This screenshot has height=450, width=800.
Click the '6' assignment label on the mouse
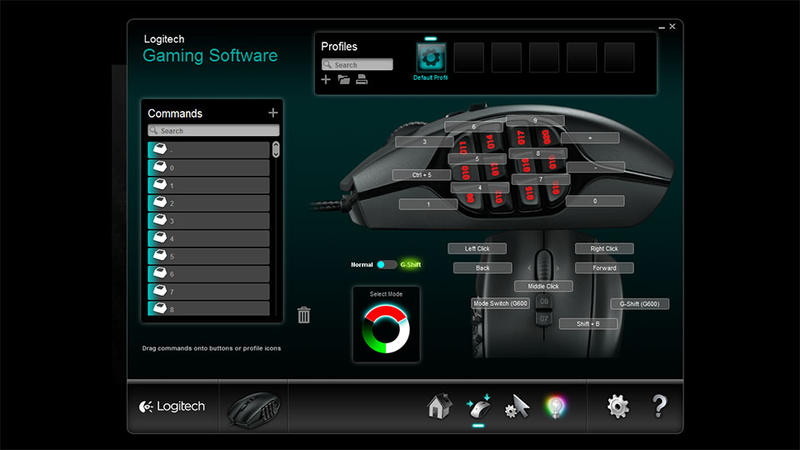click(x=473, y=127)
